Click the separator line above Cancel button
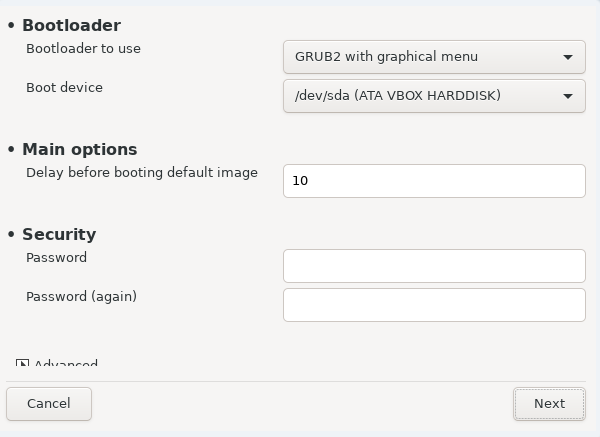The width and height of the screenshot is (600, 437). [x=296, y=382]
